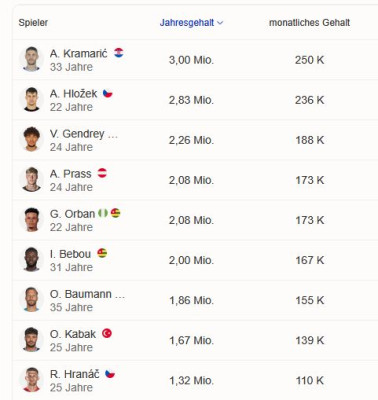Image resolution: width=378 pixels, height=400 pixels.
Task: Click the Turkish flag beside O. Kabak
Action: [x=107, y=333]
